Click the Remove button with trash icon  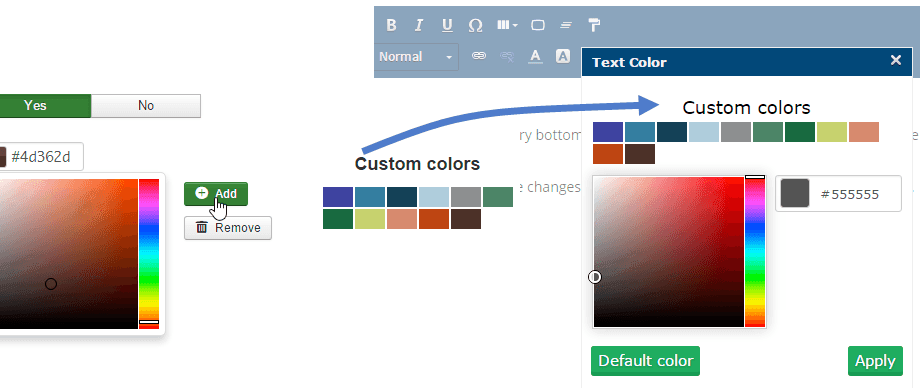[228, 228]
